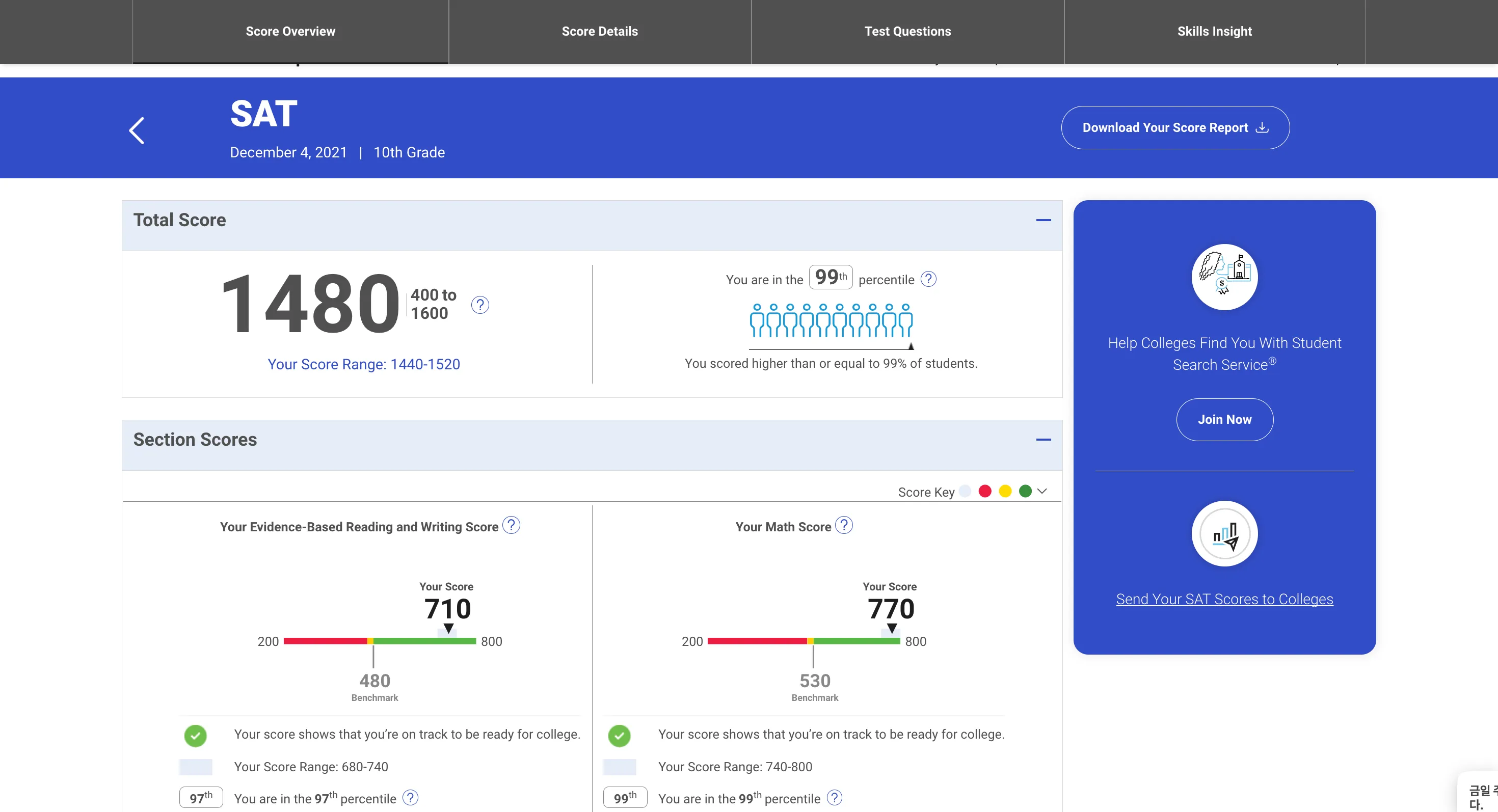
Task: Click yellow swatch in Score Key
Action: [x=1005, y=492]
